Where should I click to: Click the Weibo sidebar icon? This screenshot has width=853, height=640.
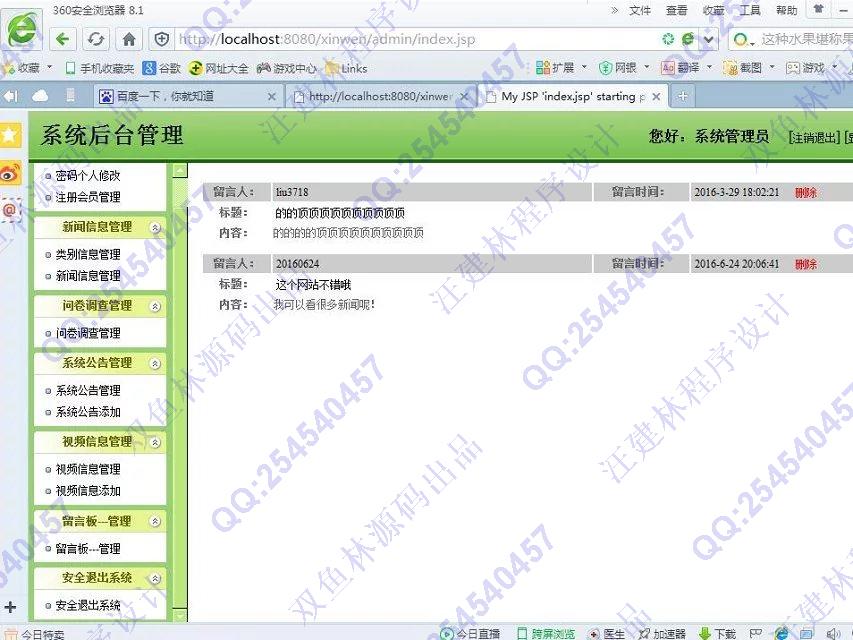10,173
